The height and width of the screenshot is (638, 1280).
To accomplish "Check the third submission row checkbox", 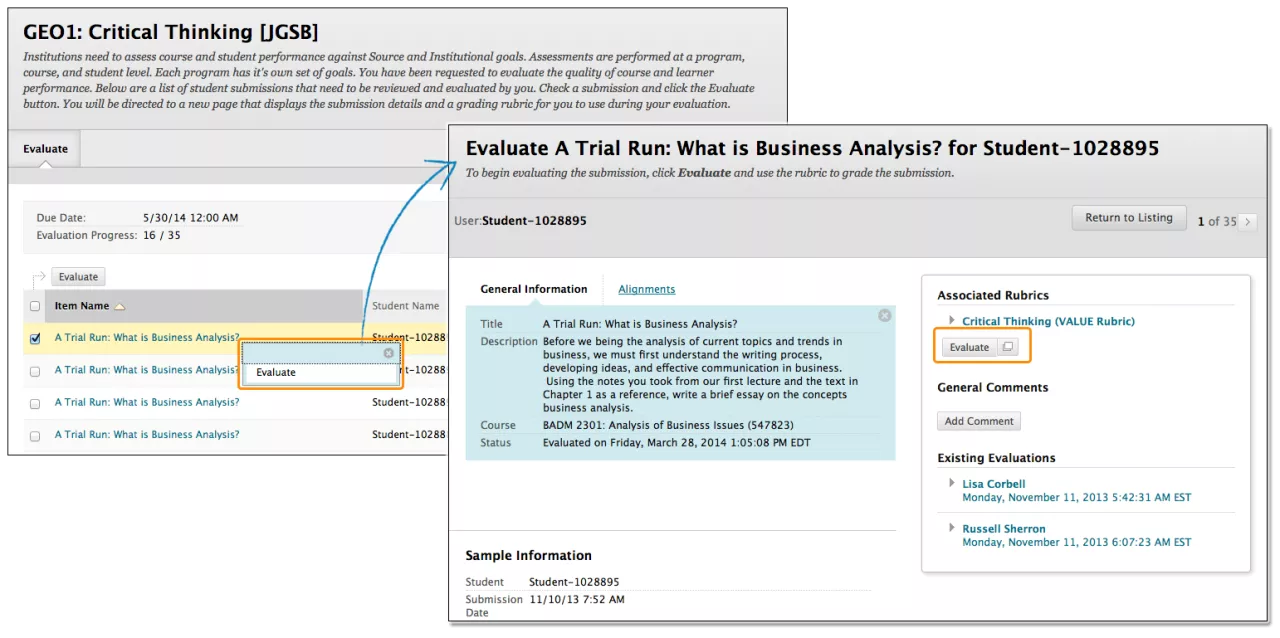I will coord(35,401).
